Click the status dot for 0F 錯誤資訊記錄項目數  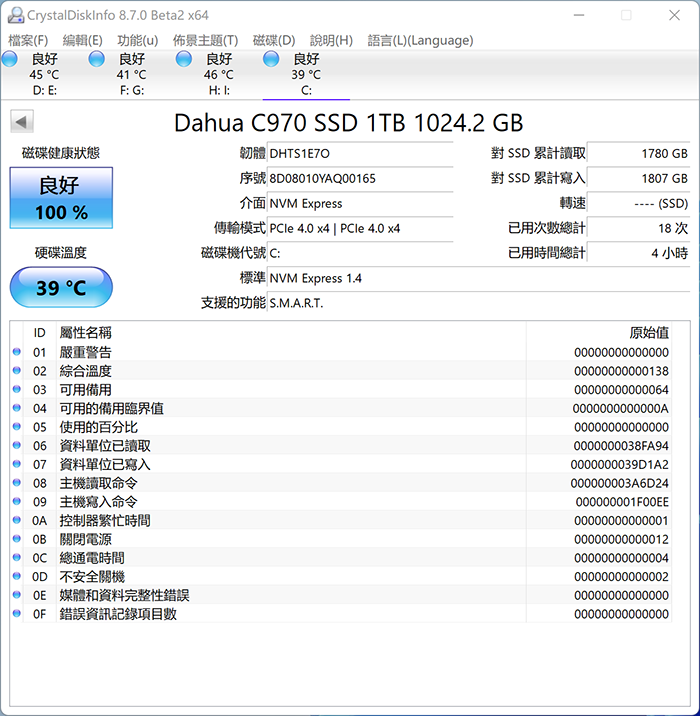coord(17,614)
